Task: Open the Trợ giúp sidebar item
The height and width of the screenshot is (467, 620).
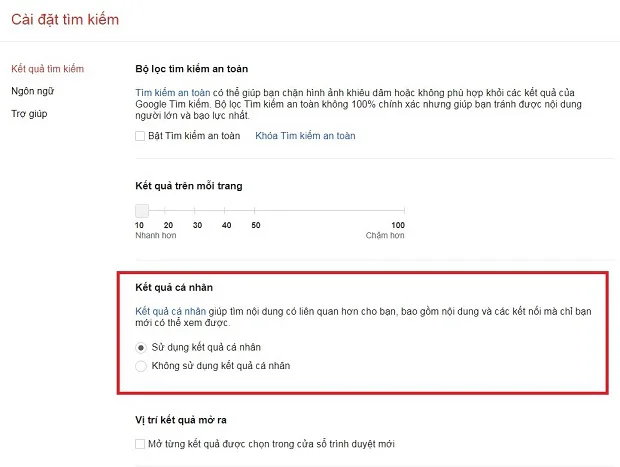Action: coord(29,114)
